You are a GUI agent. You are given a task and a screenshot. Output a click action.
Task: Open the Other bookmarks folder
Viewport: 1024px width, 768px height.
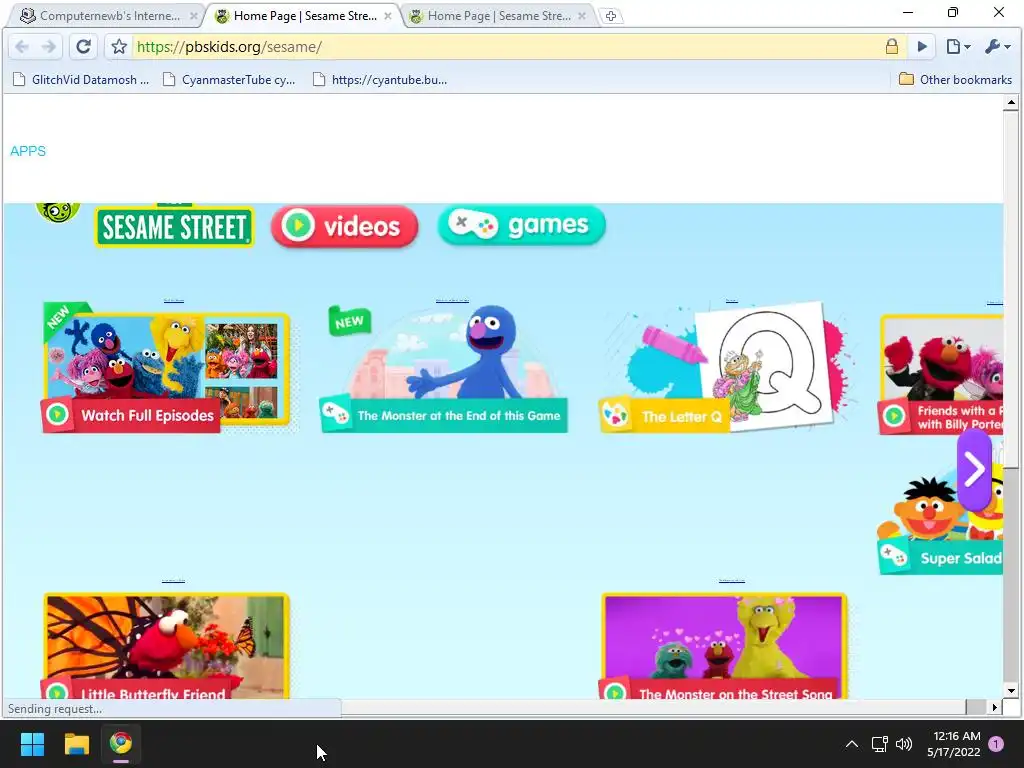click(x=955, y=80)
